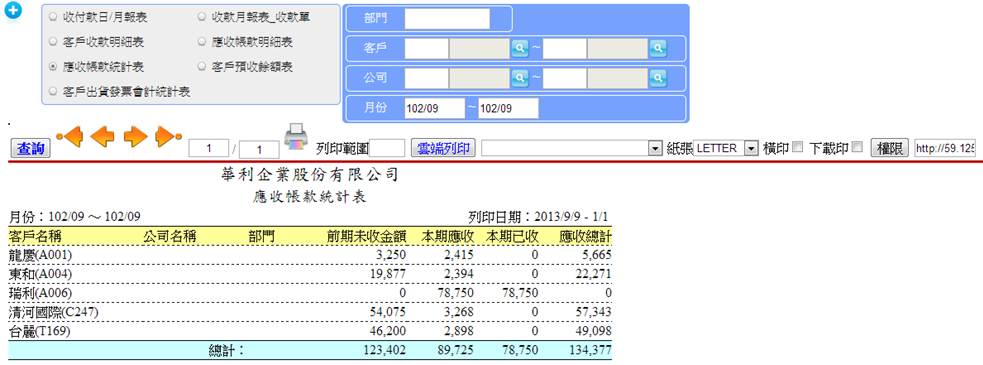
Task: Open lookup for first 客戶 field
Action: pos(520,48)
